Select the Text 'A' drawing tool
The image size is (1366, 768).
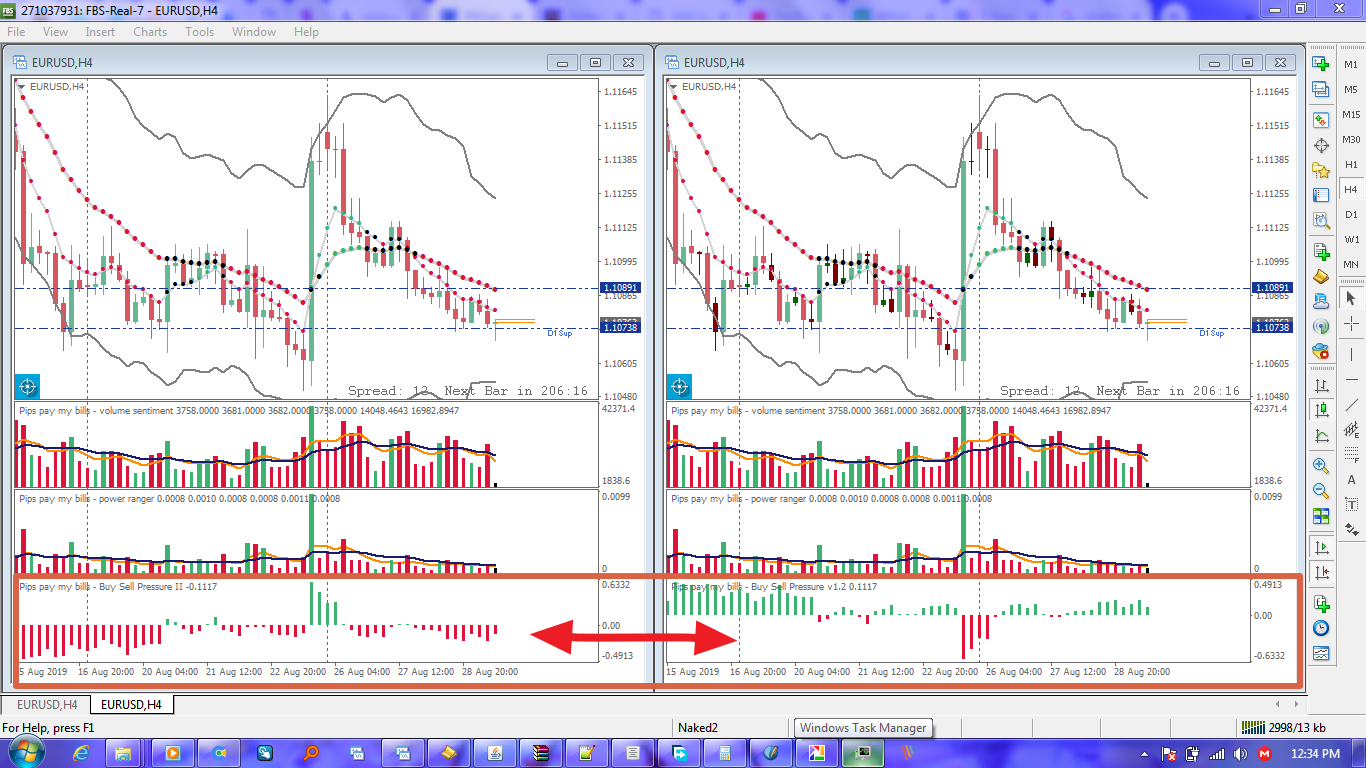coord(1352,480)
